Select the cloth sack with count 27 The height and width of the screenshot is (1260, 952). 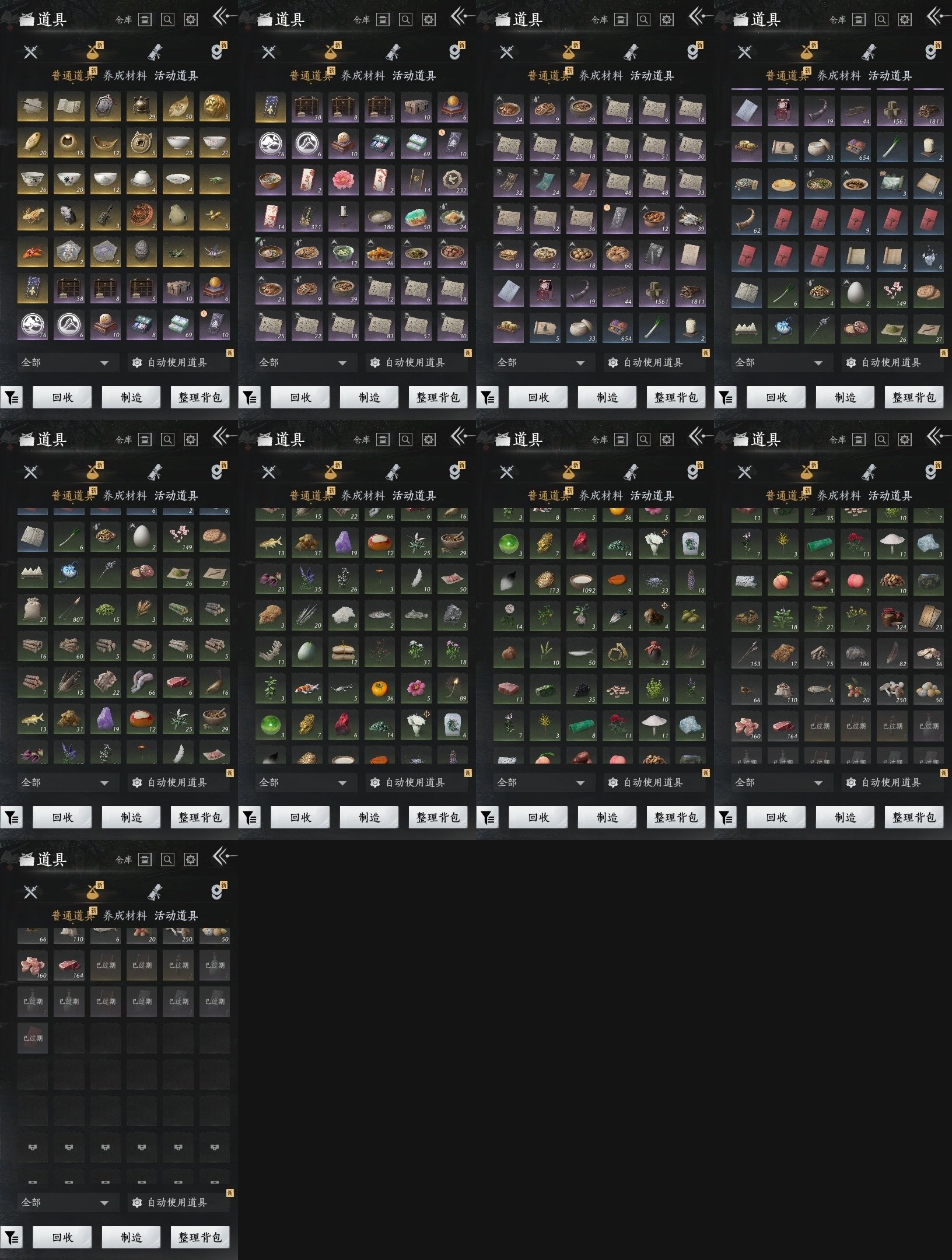click(33, 609)
